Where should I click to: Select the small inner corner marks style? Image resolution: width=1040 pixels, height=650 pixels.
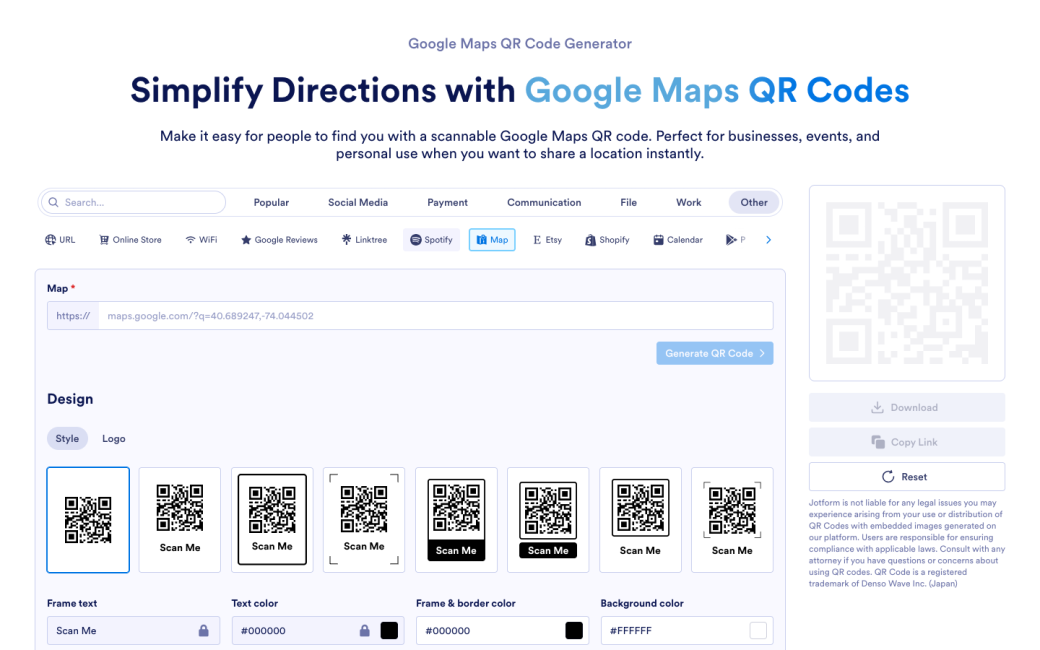pos(732,520)
